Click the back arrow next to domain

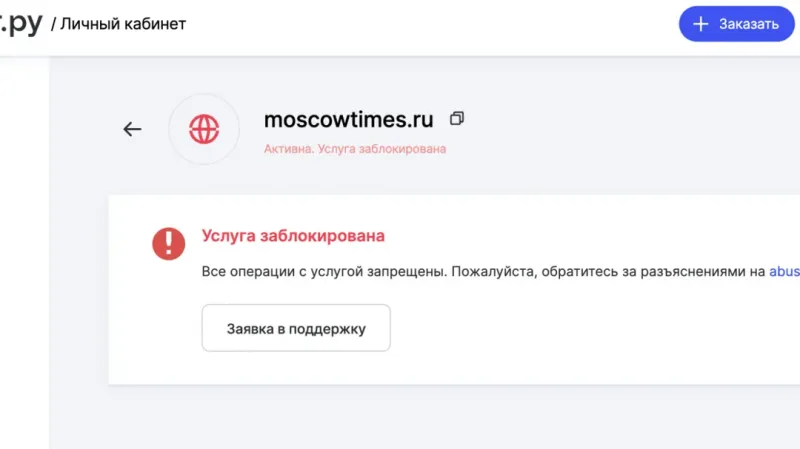(132, 129)
